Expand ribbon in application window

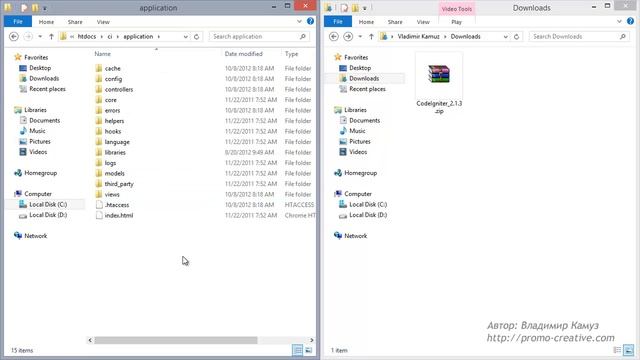[x=299, y=22]
